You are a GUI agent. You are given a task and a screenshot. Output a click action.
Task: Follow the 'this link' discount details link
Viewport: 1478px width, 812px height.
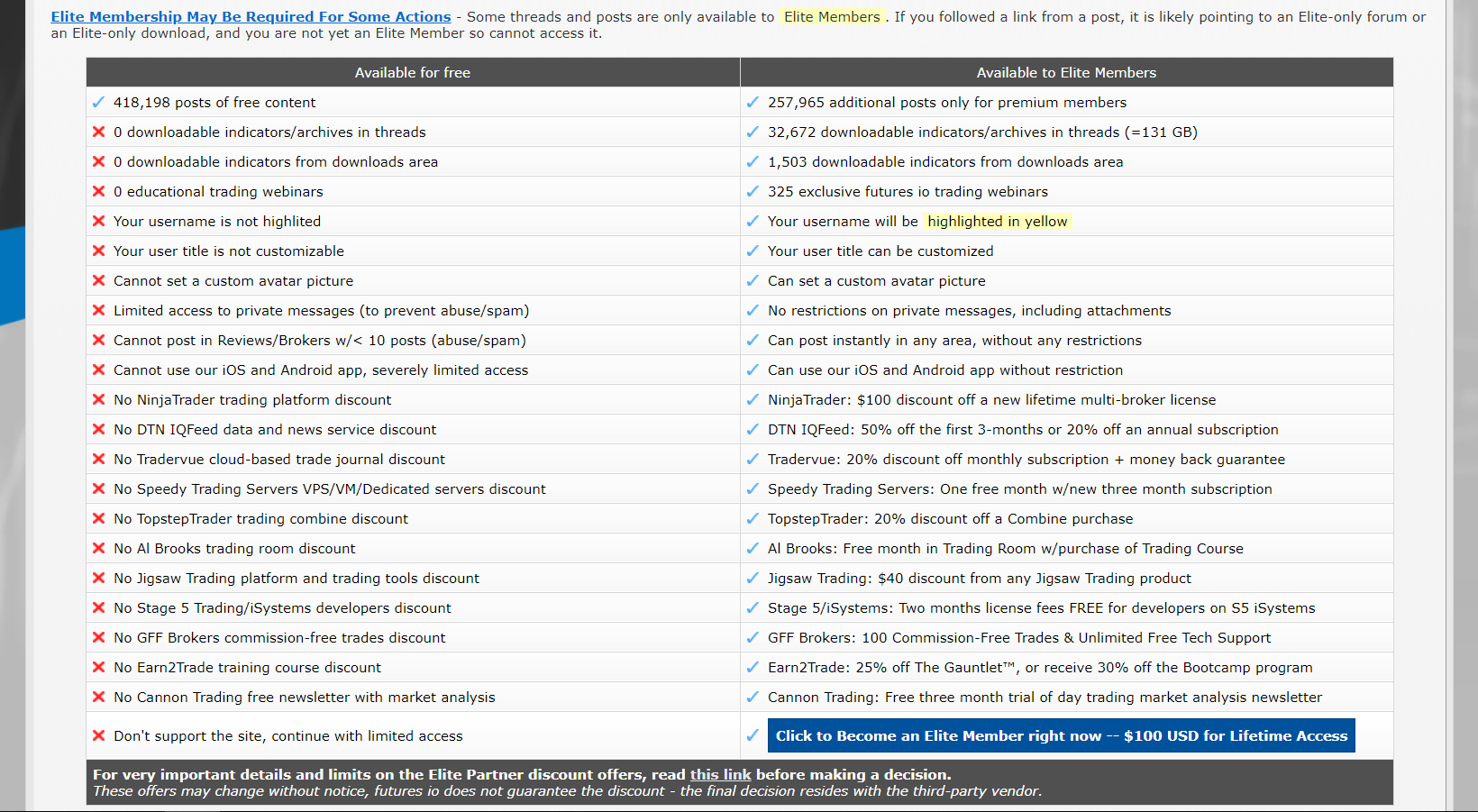click(x=720, y=774)
